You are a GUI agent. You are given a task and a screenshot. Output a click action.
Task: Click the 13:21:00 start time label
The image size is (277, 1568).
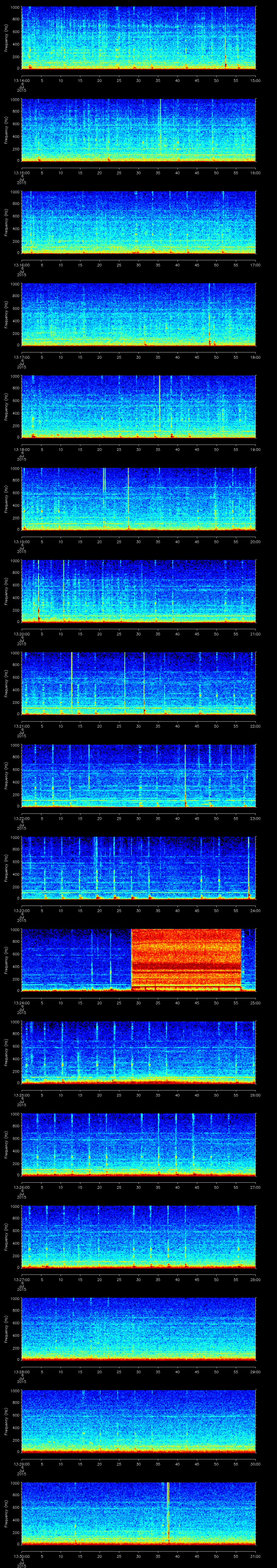pos(21,726)
